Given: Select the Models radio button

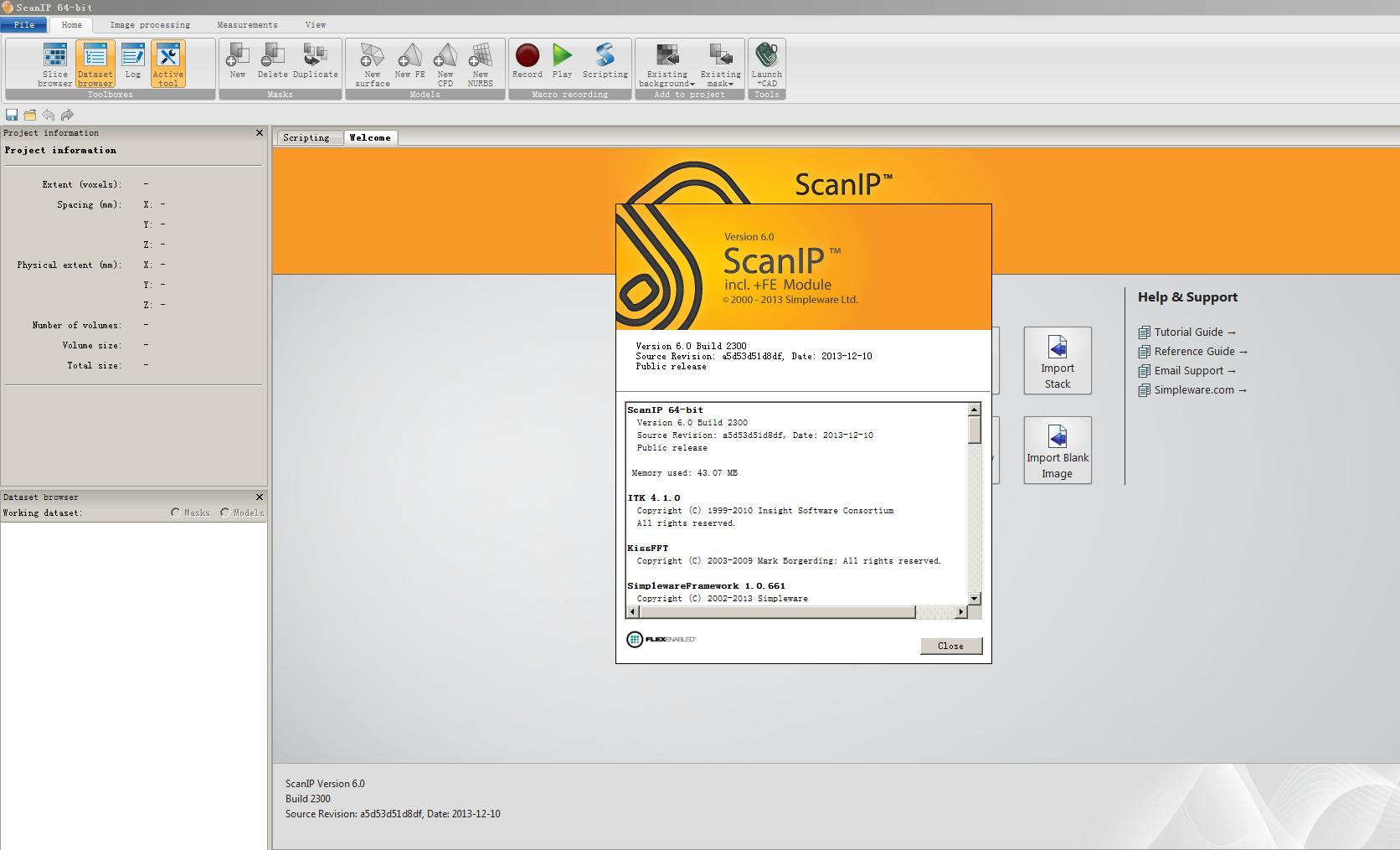Looking at the screenshot, I should (x=225, y=513).
